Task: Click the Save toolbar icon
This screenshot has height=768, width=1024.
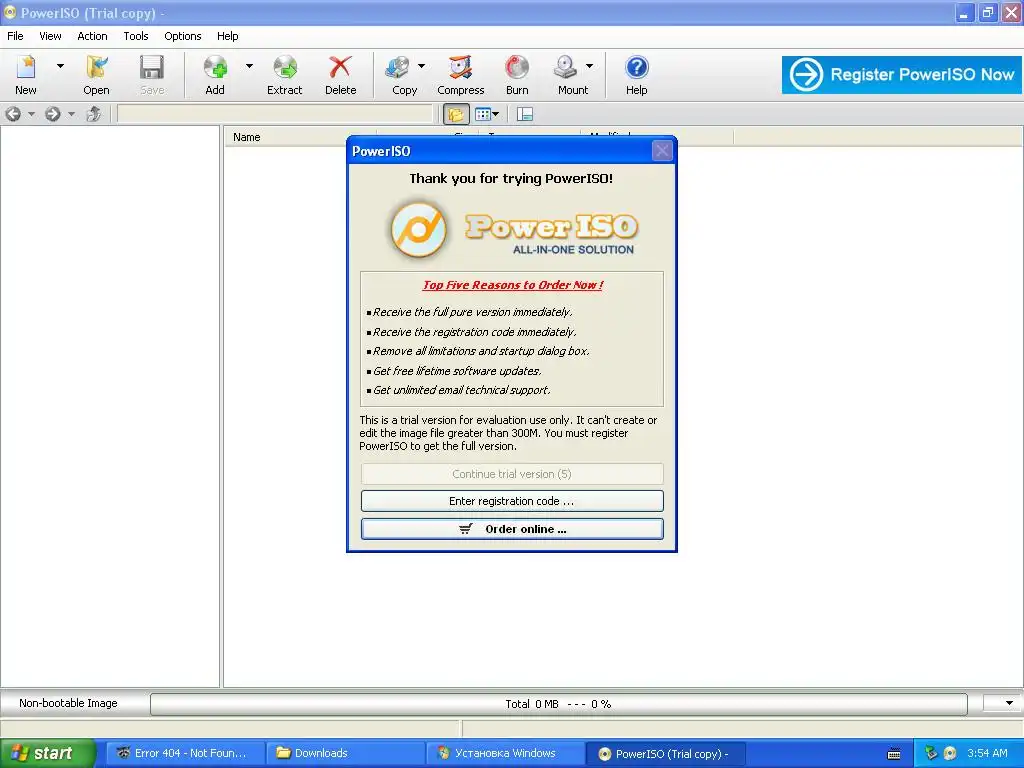Action: [x=152, y=74]
